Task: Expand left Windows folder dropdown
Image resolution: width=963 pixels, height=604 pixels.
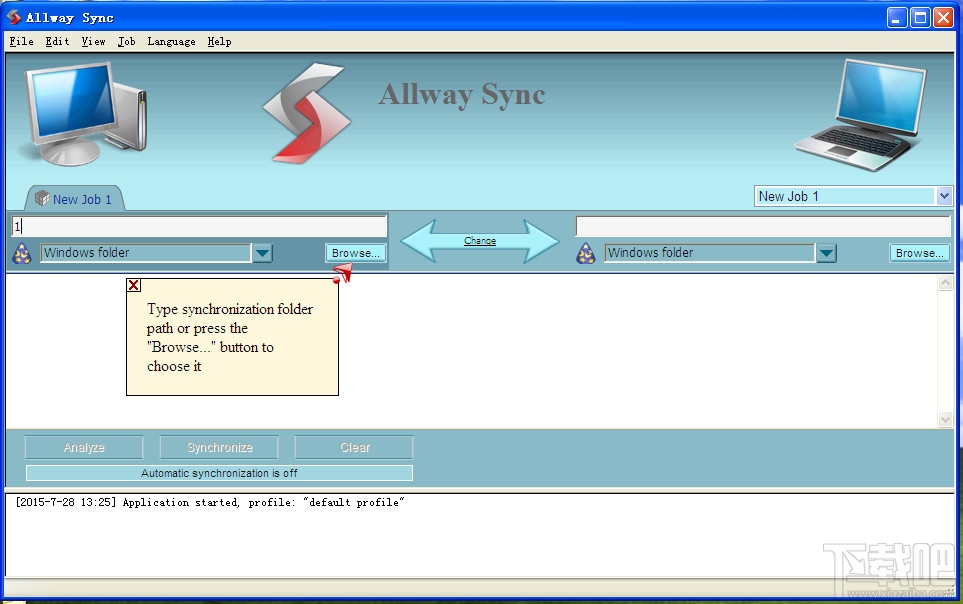Action: pyautogui.click(x=262, y=253)
